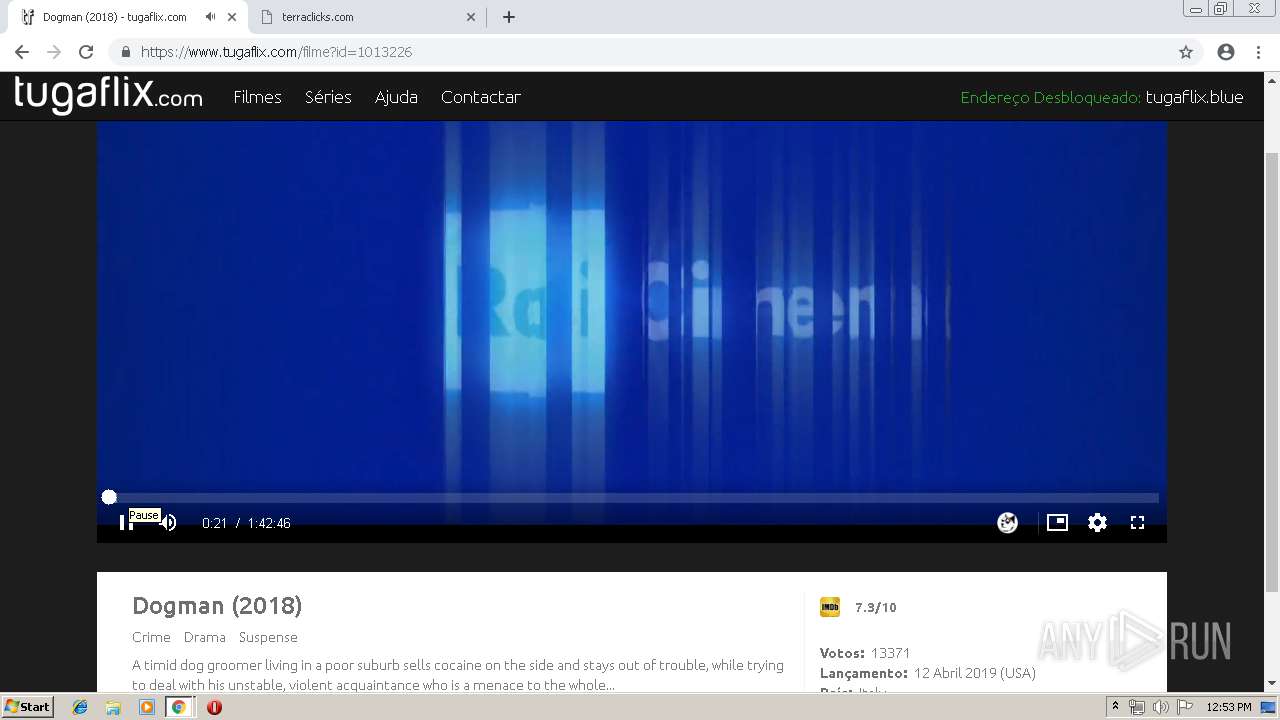This screenshot has width=1280, height=720.
Task: Click the IMDb rating icon
Action: (830, 607)
